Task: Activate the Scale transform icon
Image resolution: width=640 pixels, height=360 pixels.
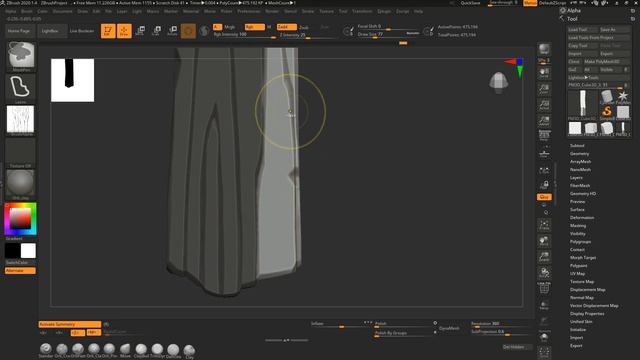Action: (156, 31)
